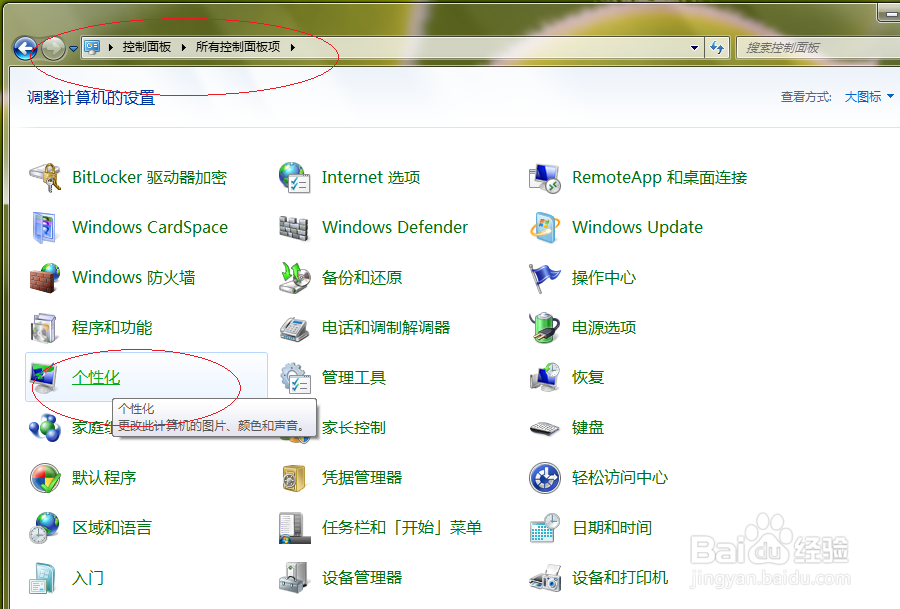Expand arrow after 所有控制面板项
The image size is (900, 609).
click(293, 47)
